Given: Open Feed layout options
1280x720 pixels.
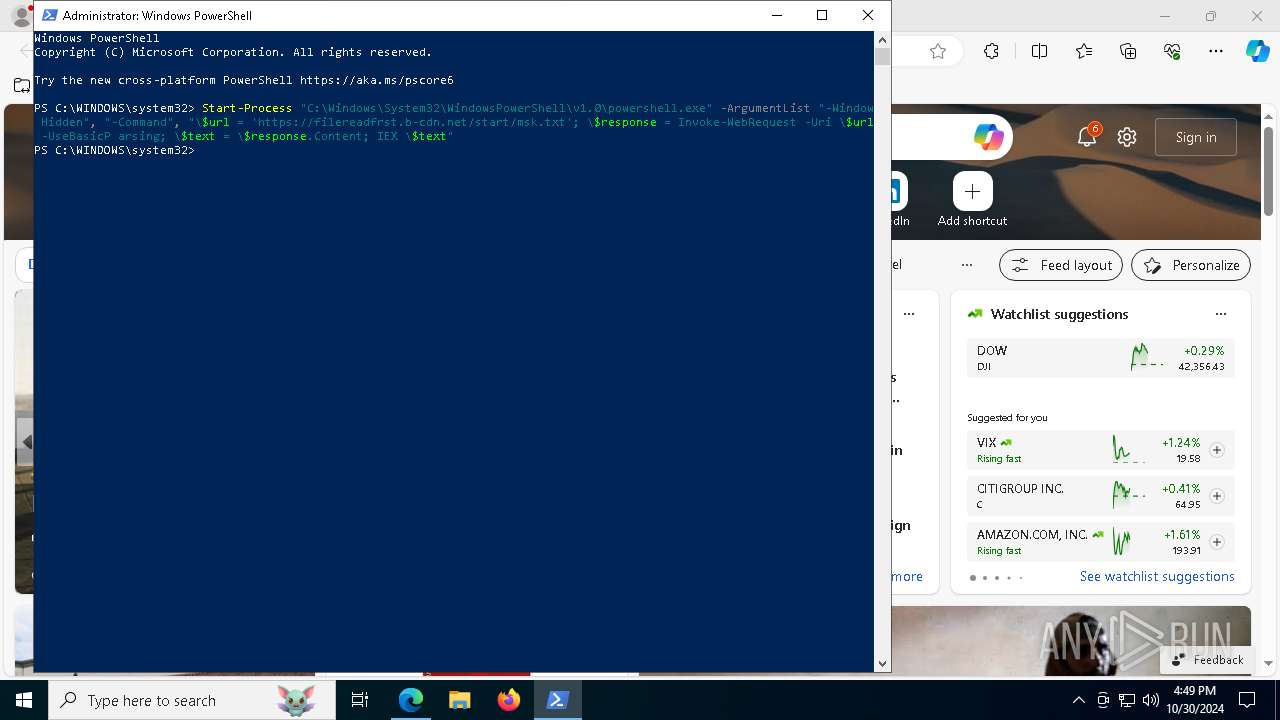Looking at the screenshot, I should click(x=1061, y=265).
